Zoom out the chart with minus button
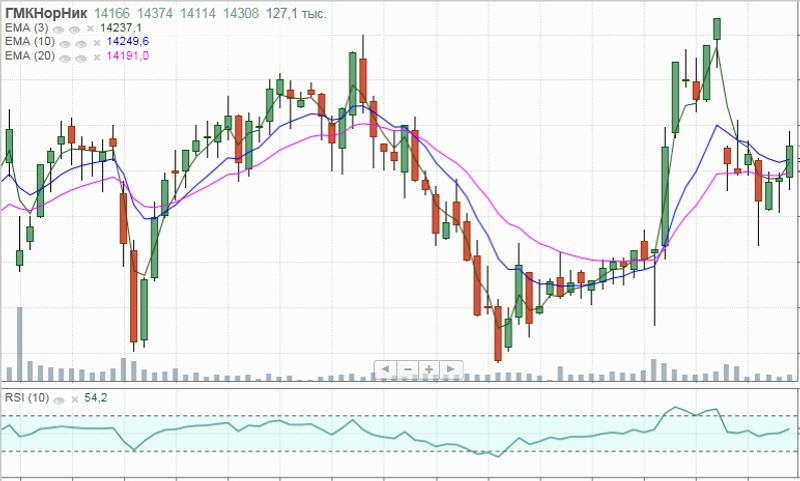Screen dimensions: 800x481 pyautogui.click(x=408, y=369)
